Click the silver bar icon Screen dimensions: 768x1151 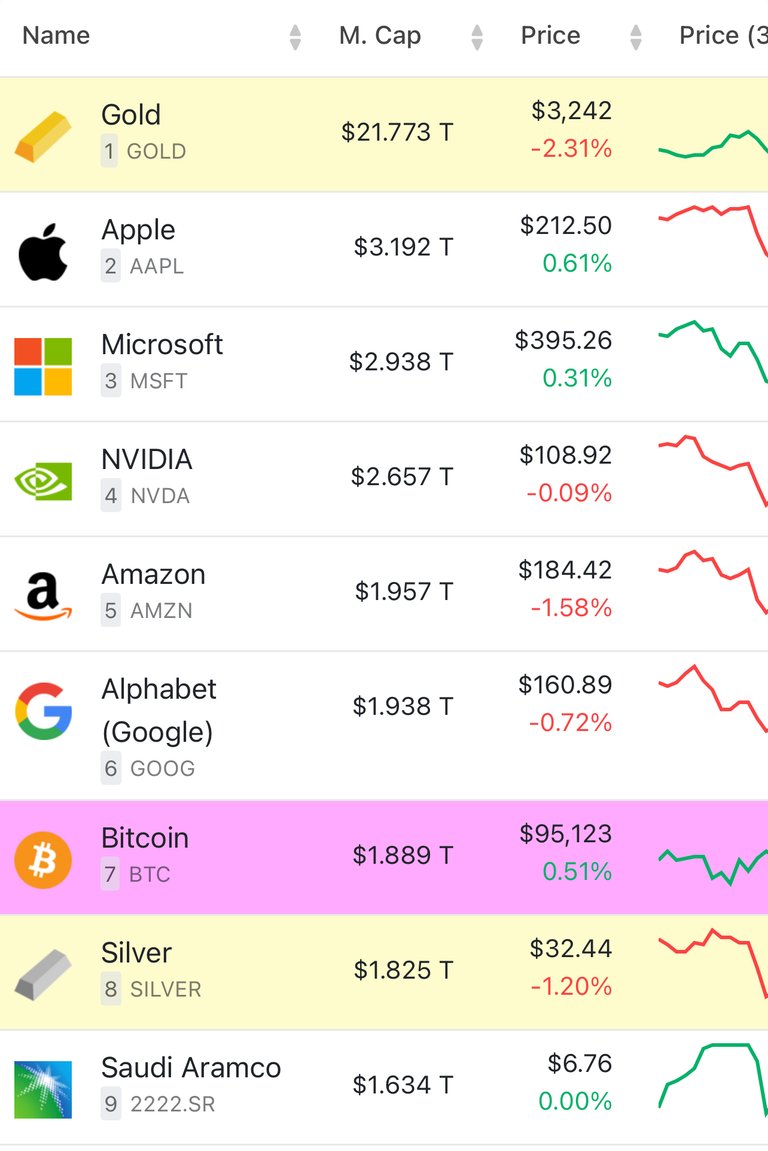[x=43, y=974]
